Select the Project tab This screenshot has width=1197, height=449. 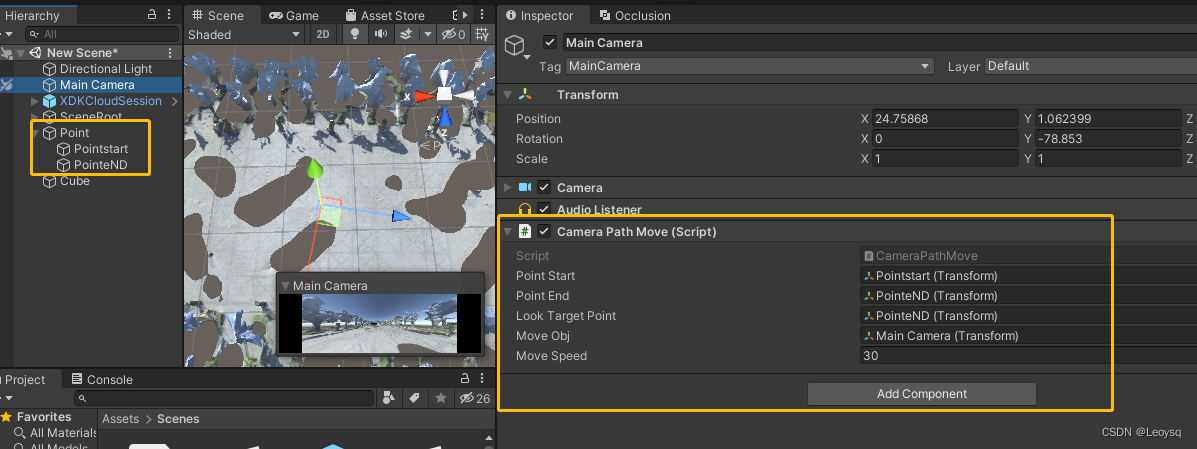[25, 380]
